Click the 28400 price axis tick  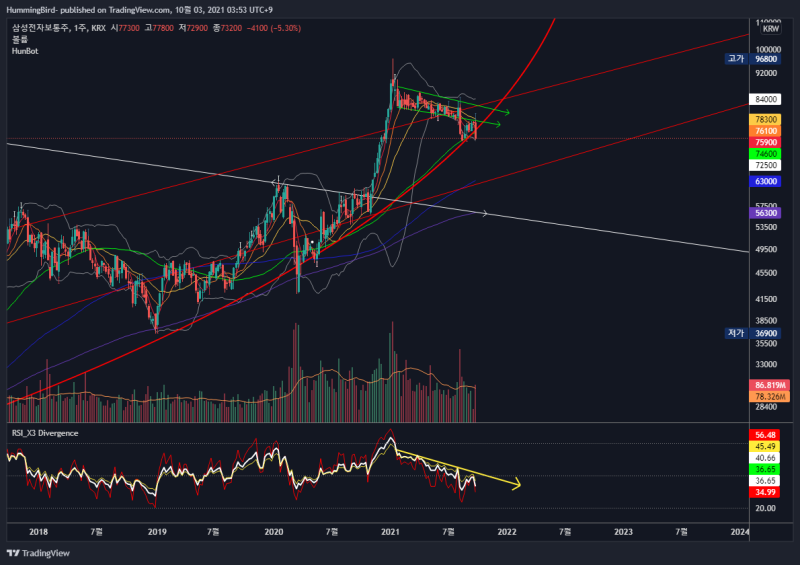tap(766, 407)
